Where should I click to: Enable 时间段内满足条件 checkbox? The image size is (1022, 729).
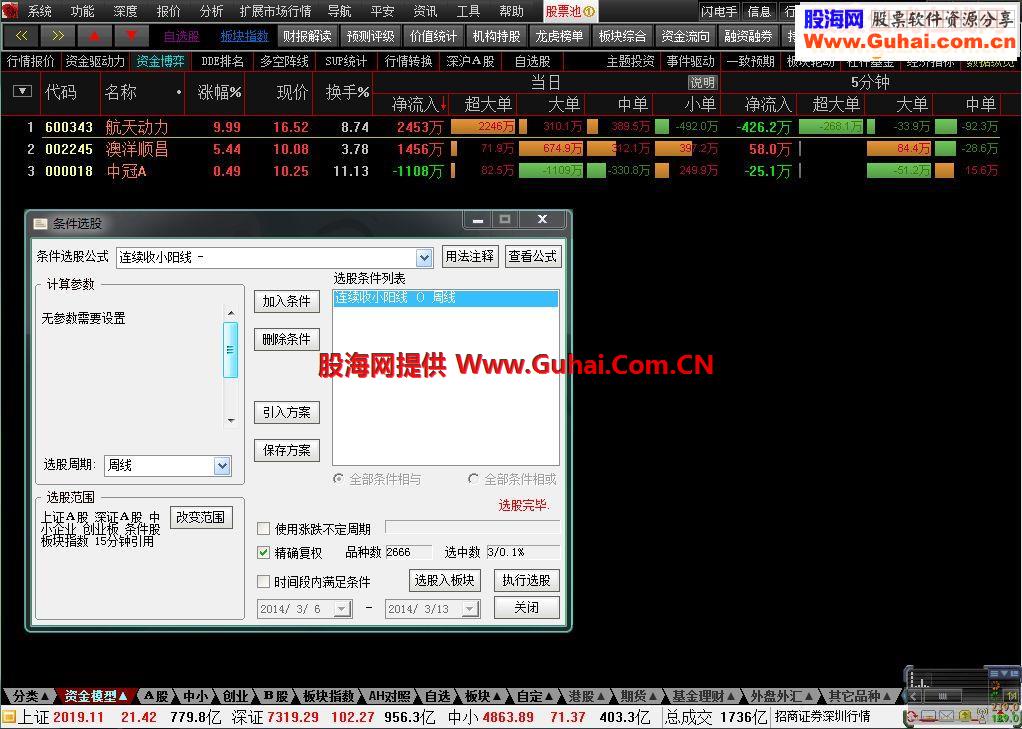point(263,581)
